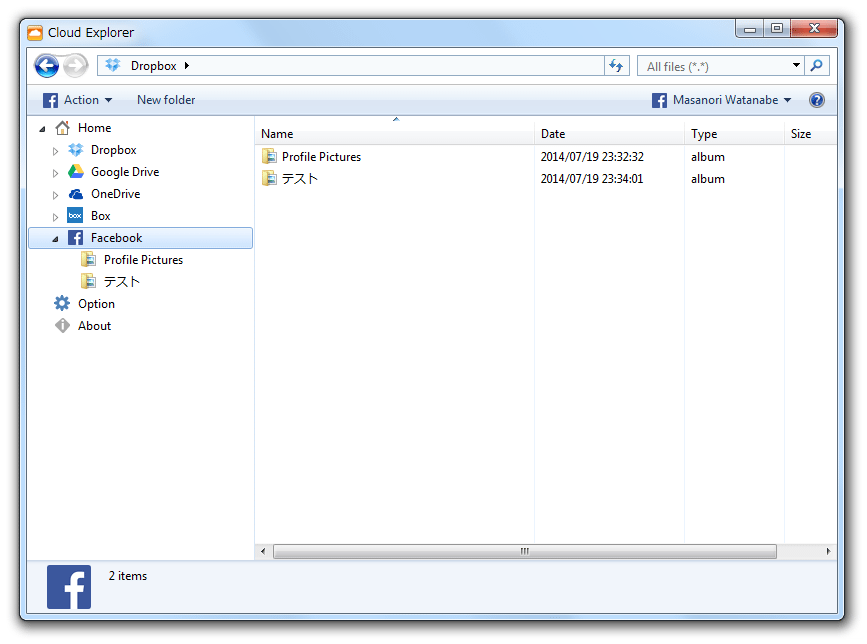The width and height of the screenshot is (867, 644).
Task: Click the Dropbox icon in address bar
Action: pyautogui.click(x=113, y=66)
